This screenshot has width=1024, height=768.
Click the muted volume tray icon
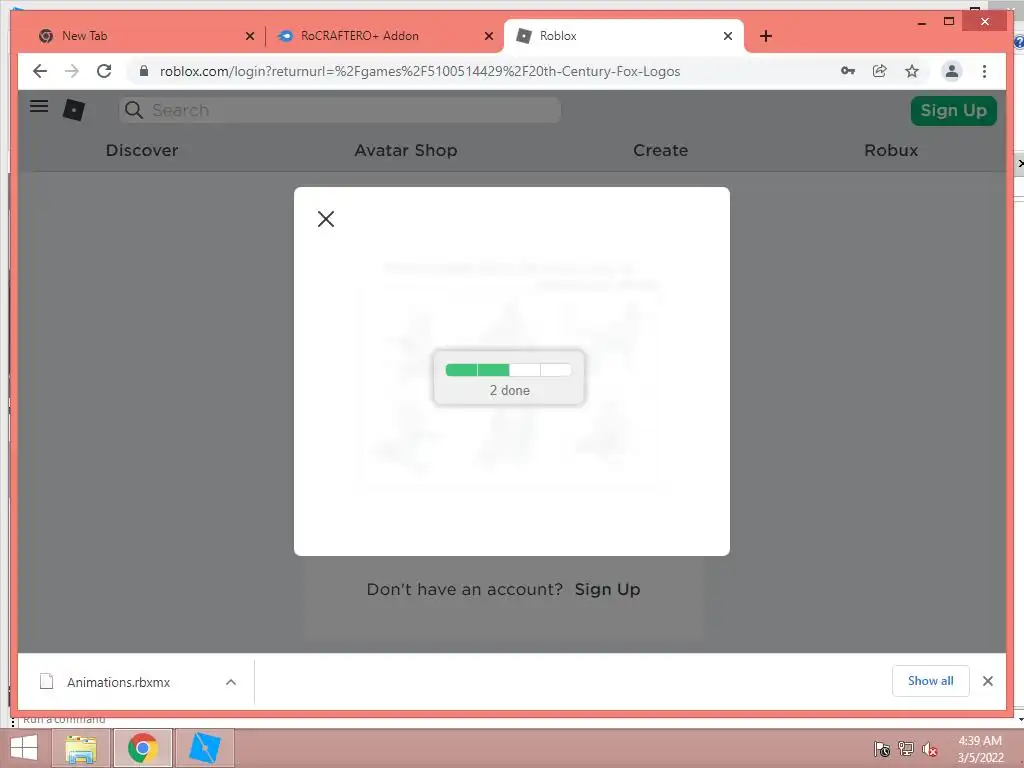pos(929,749)
